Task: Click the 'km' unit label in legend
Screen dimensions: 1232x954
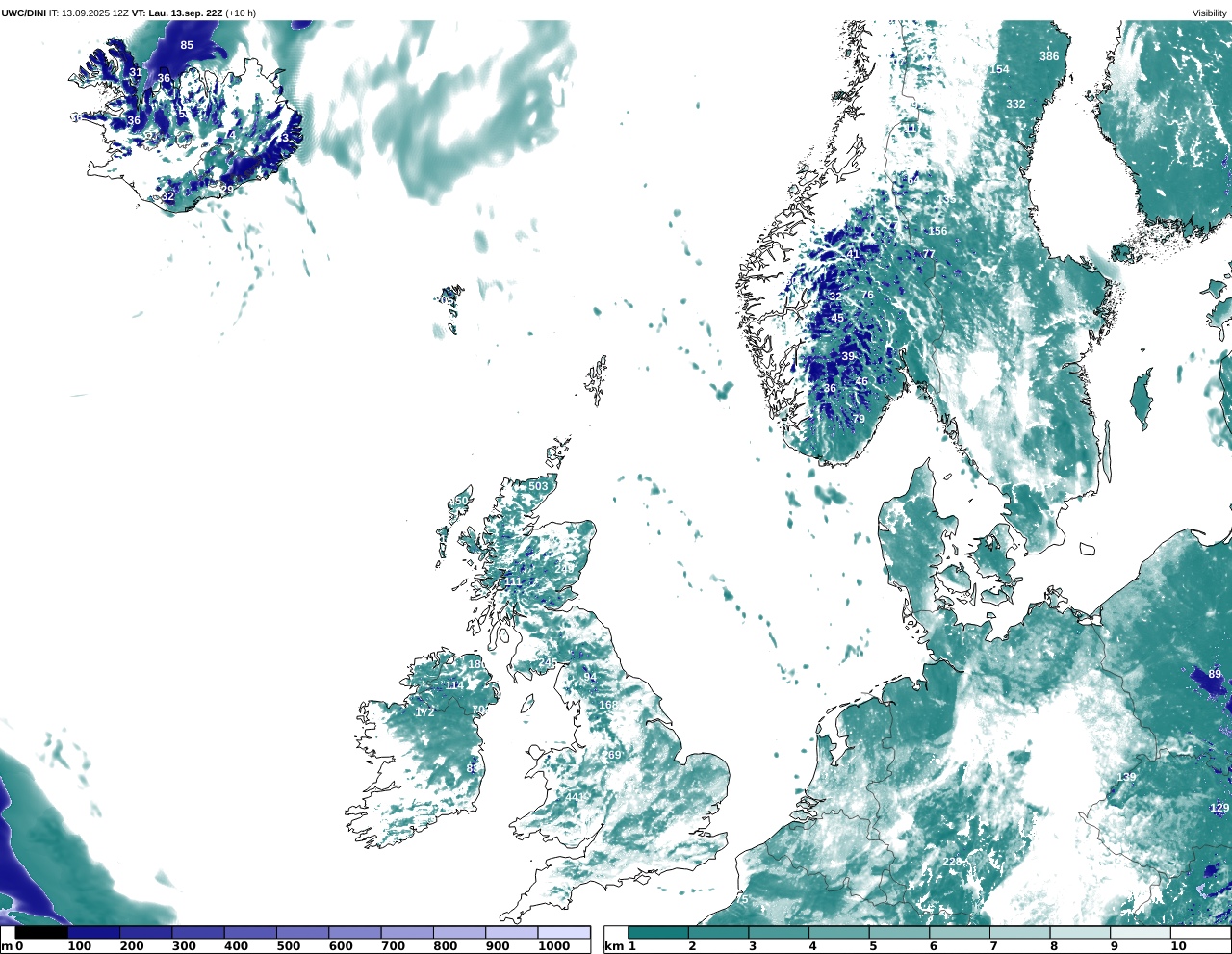Action: click(x=613, y=946)
